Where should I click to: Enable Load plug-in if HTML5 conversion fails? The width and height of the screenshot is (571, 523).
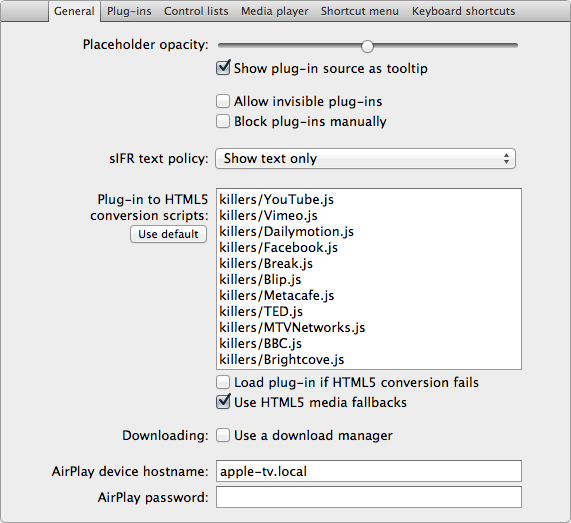point(223,382)
